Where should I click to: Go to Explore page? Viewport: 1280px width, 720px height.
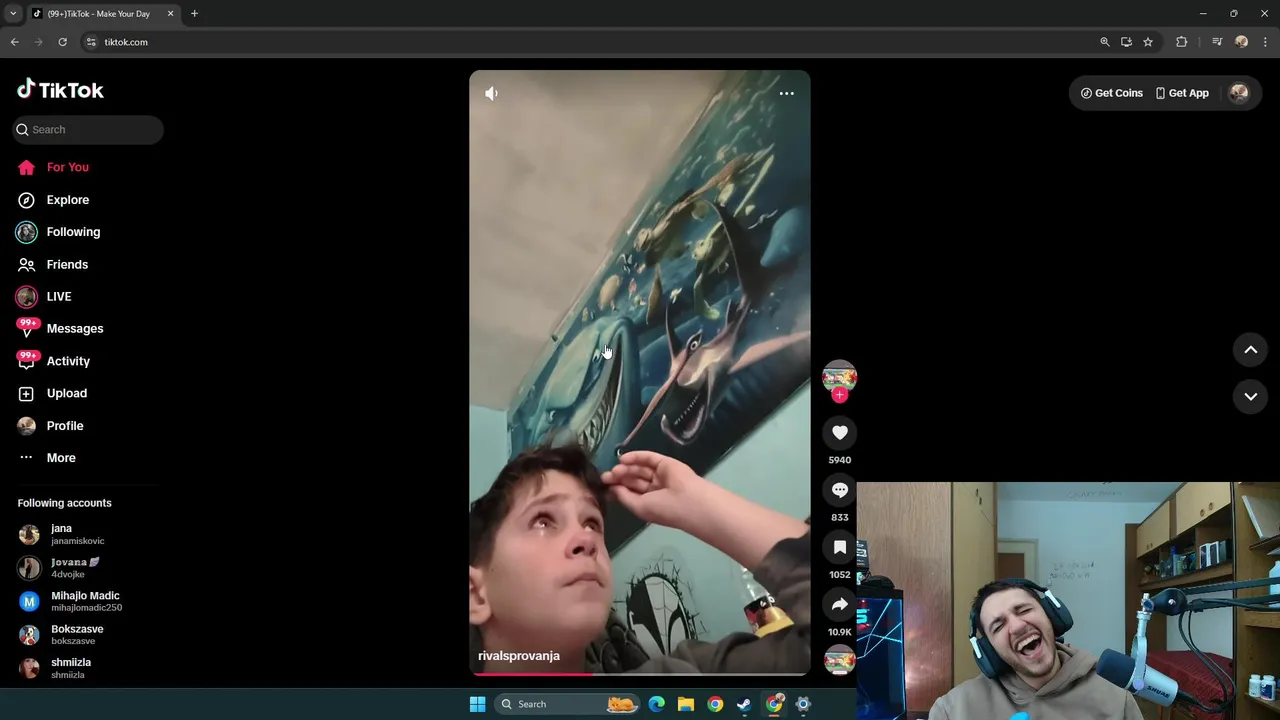point(67,200)
